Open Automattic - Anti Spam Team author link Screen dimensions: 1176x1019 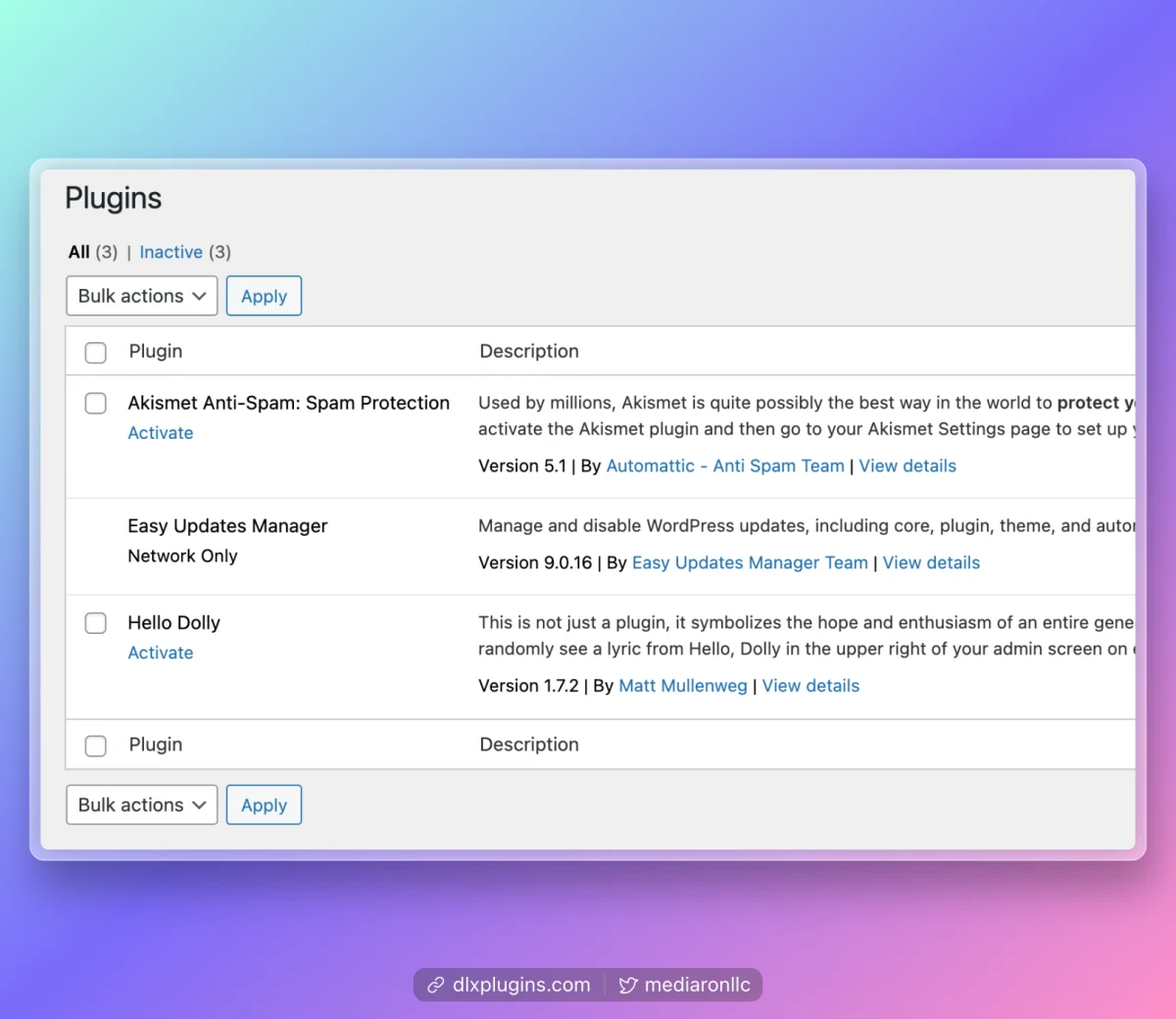click(x=725, y=466)
